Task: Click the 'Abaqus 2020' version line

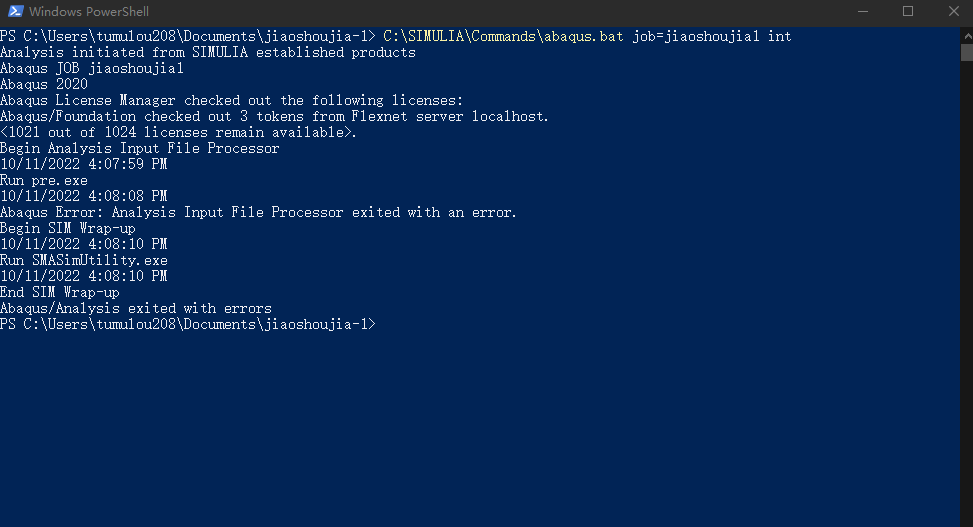Action: click(x=44, y=84)
